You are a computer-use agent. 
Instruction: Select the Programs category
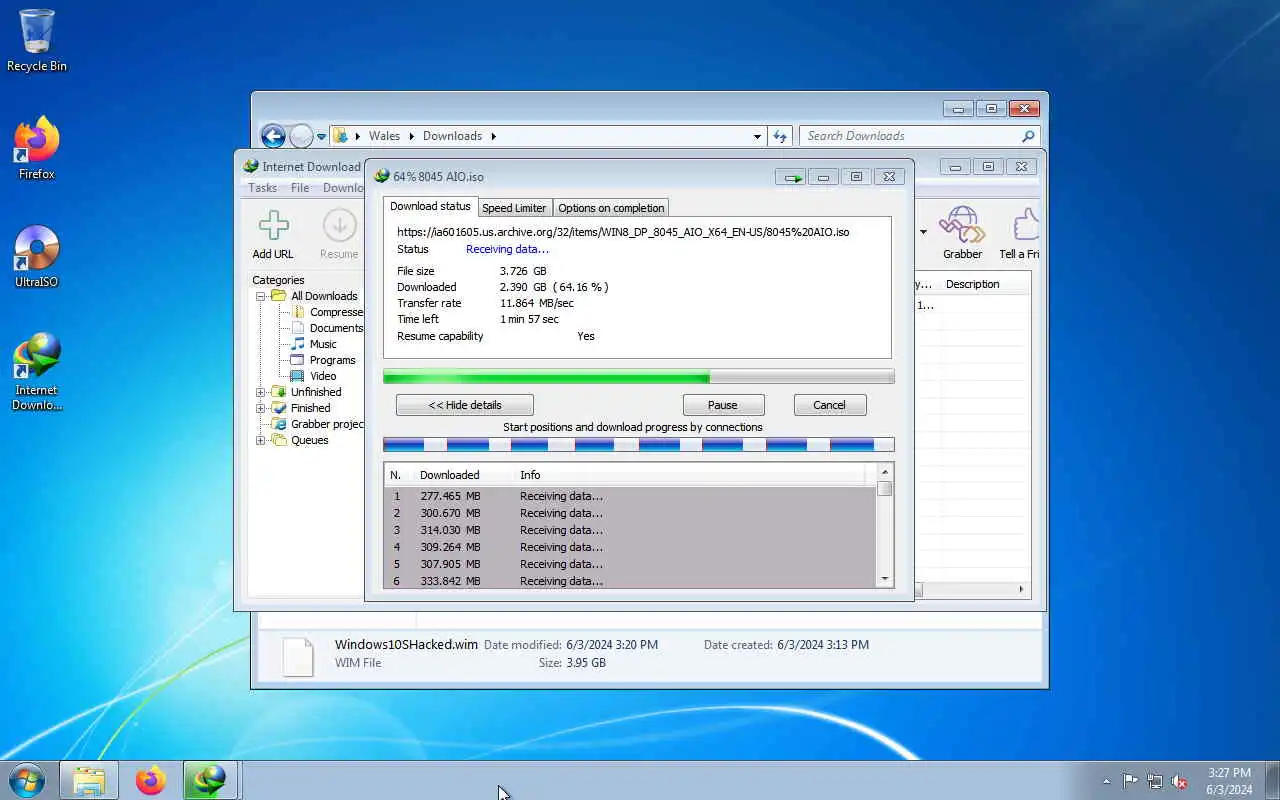[324, 360]
